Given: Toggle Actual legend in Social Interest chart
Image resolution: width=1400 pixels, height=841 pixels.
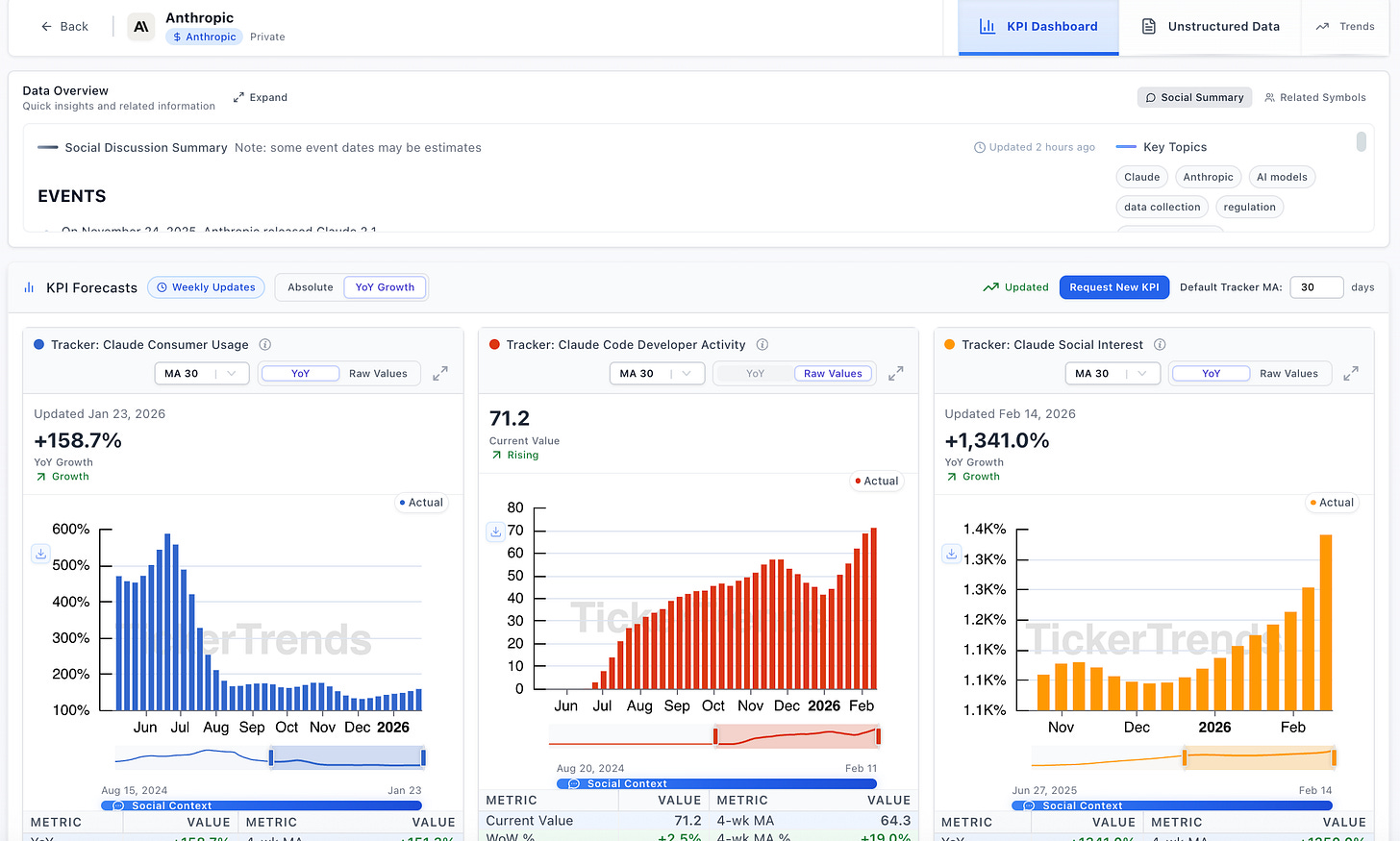Looking at the screenshot, I should pyautogui.click(x=1332, y=503).
